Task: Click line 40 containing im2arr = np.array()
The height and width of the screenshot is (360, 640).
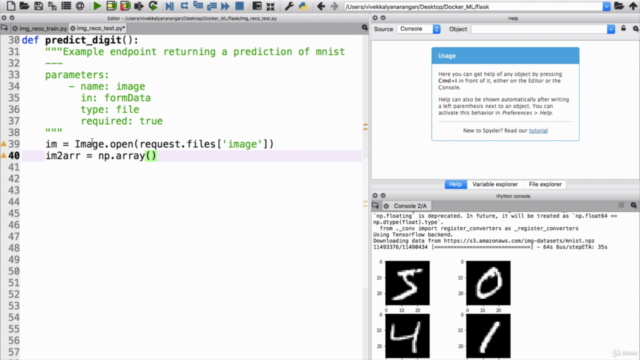Action: 192,156
